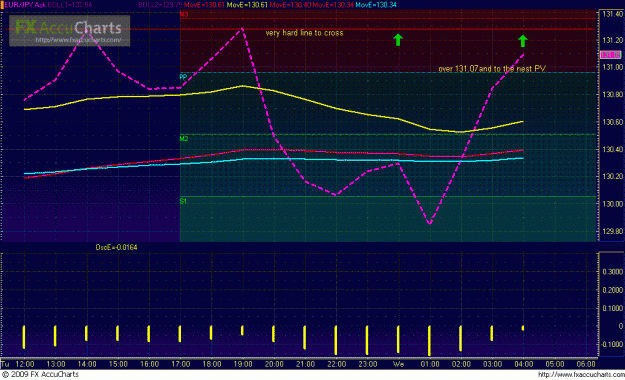Click the 22:00 time axis label

[336, 364]
